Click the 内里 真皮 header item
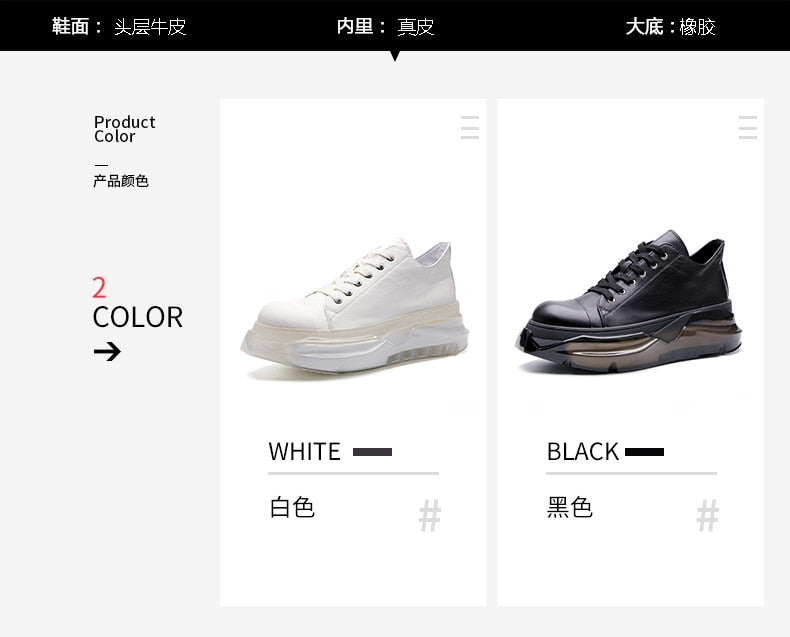This screenshot has height=637, width=790. (385, 26)
